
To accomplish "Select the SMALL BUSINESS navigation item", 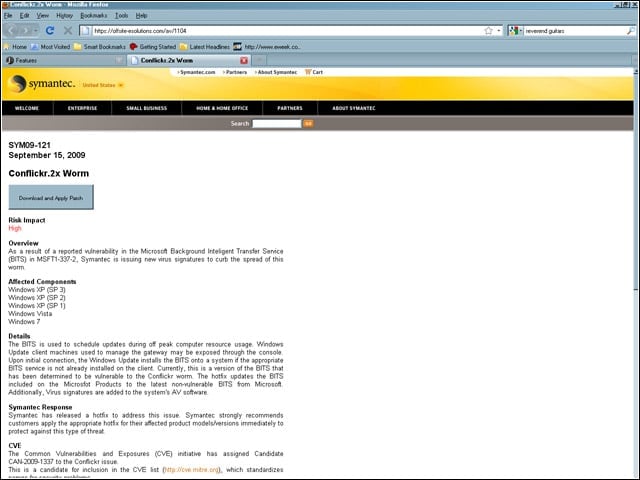I will tap(147, 108).
